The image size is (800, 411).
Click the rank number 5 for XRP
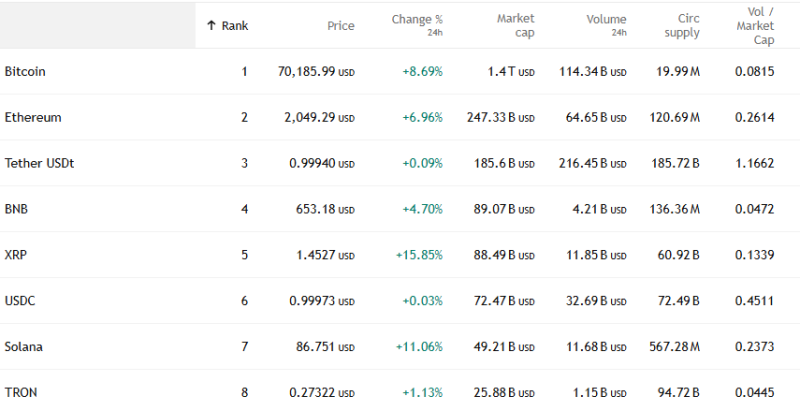coord(244,255)
